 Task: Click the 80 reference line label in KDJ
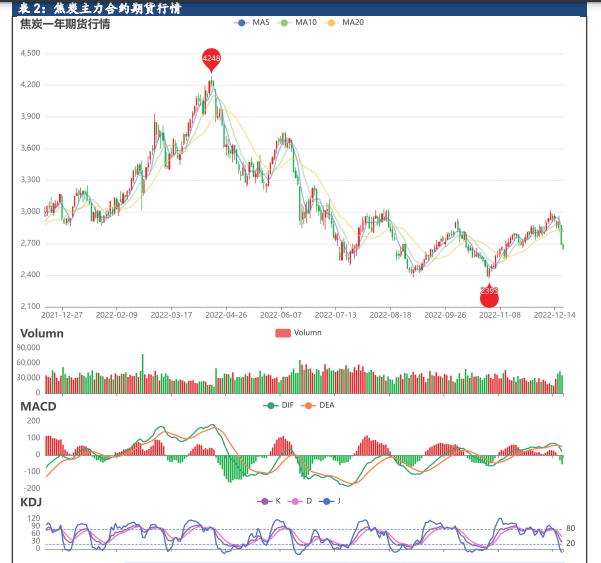[571, 528]
